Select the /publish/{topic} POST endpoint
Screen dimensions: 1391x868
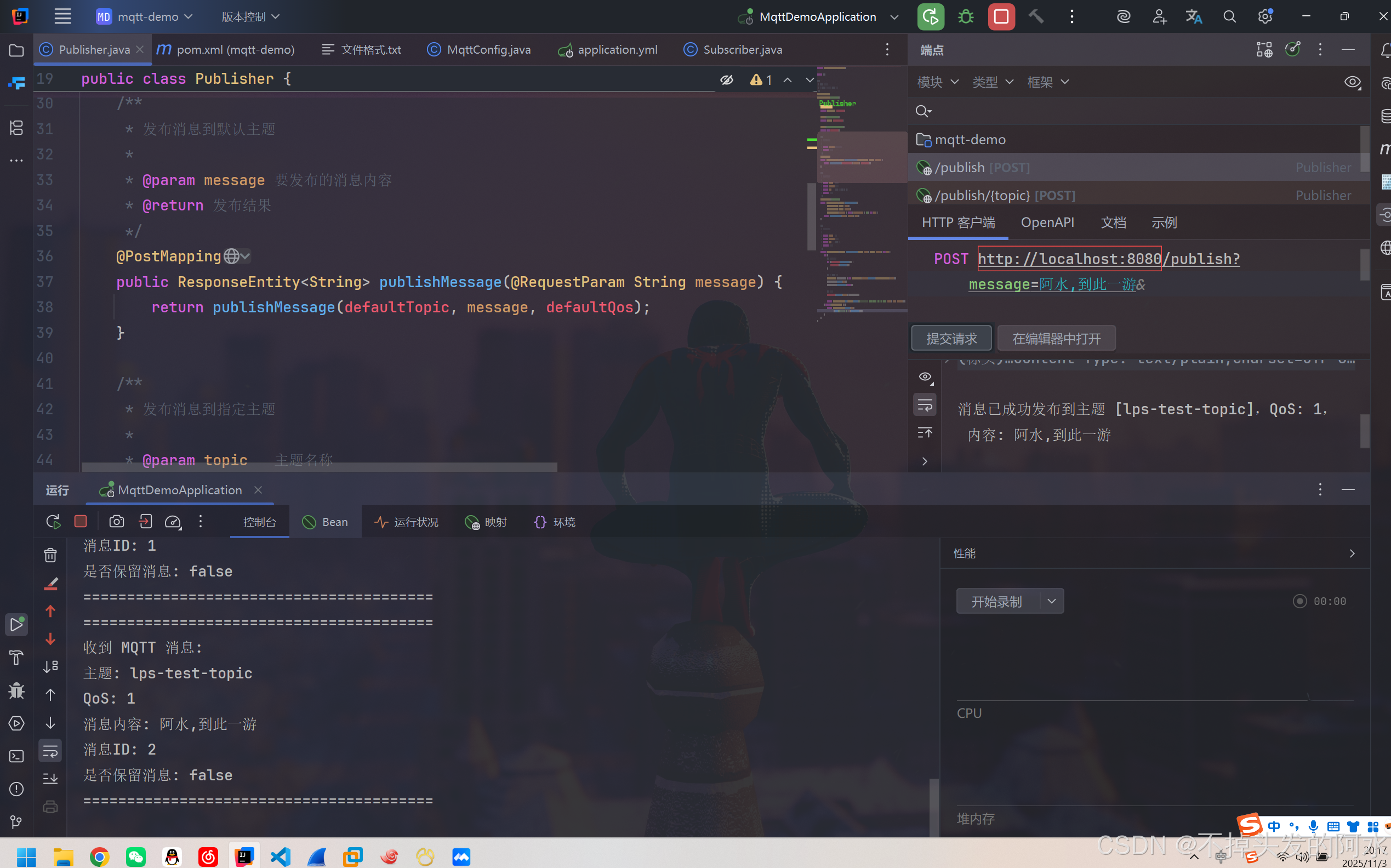tap(982, 196)
